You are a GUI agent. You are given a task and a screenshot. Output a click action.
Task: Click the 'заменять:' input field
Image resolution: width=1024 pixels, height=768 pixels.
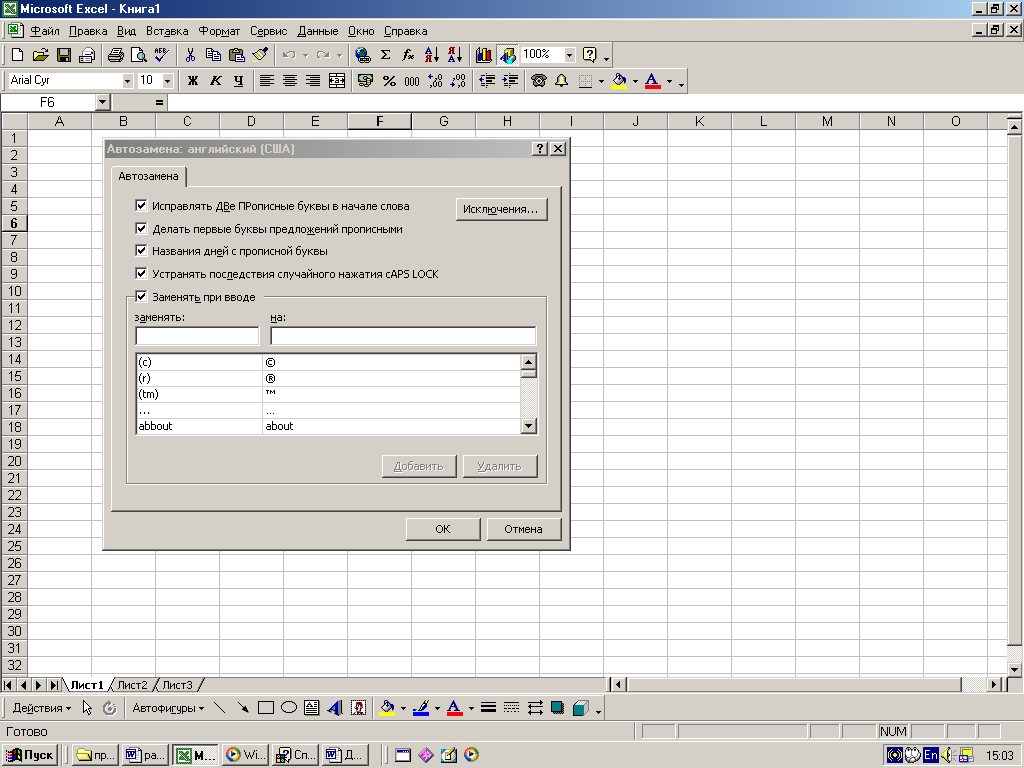coord(197,336)
